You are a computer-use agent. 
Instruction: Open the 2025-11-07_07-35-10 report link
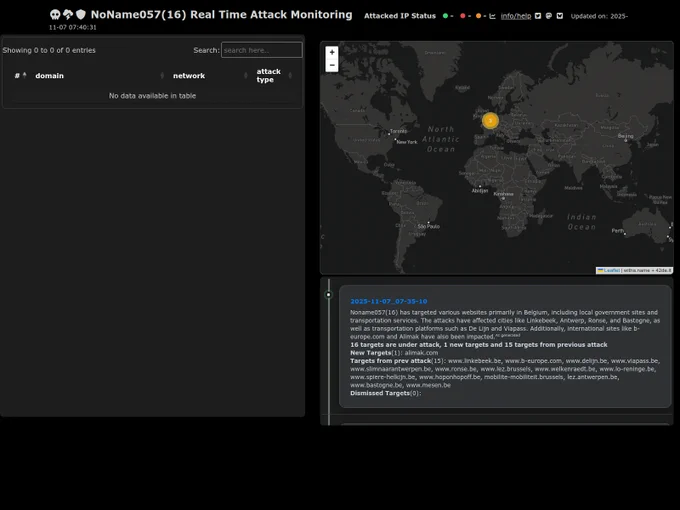(389, 301)
